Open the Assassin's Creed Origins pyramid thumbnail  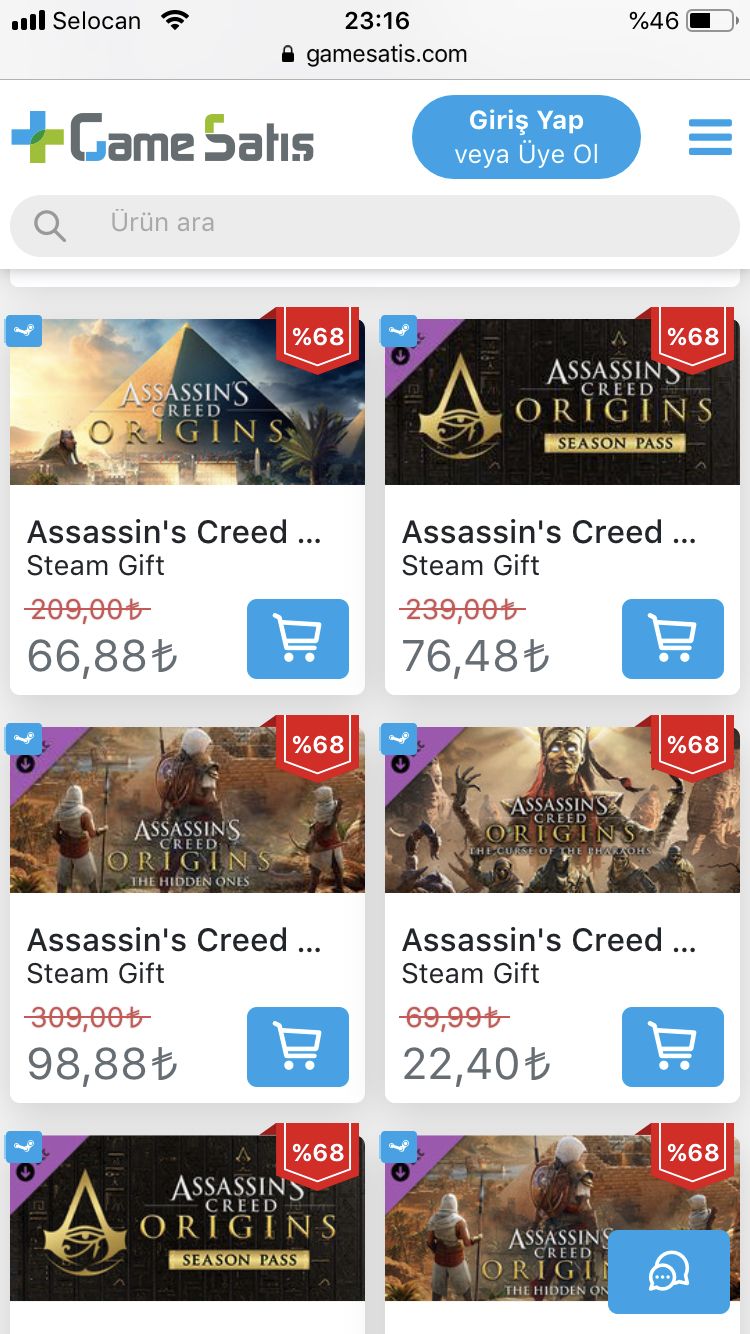(187, 402)
